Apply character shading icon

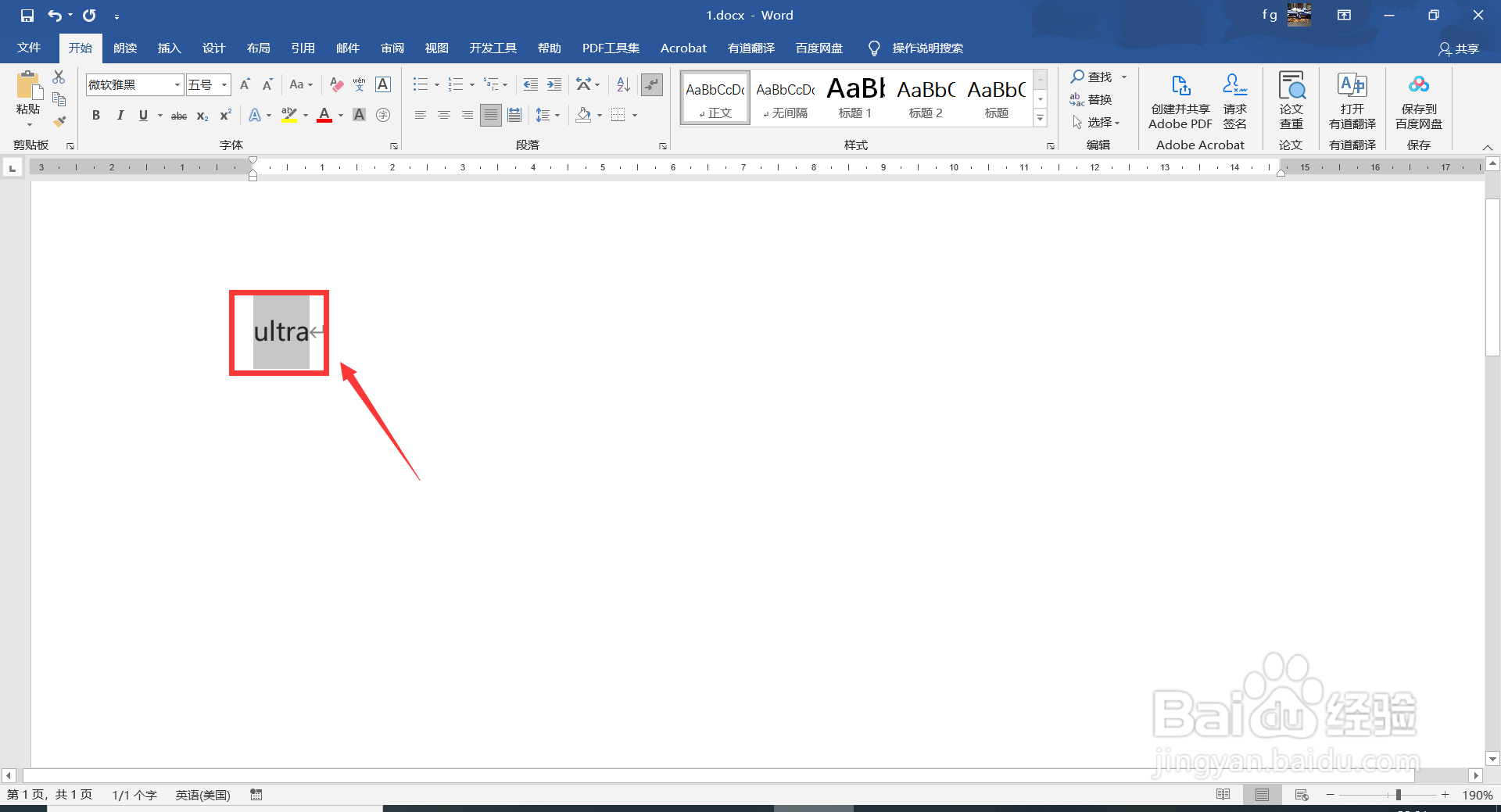tap(360, 115)
